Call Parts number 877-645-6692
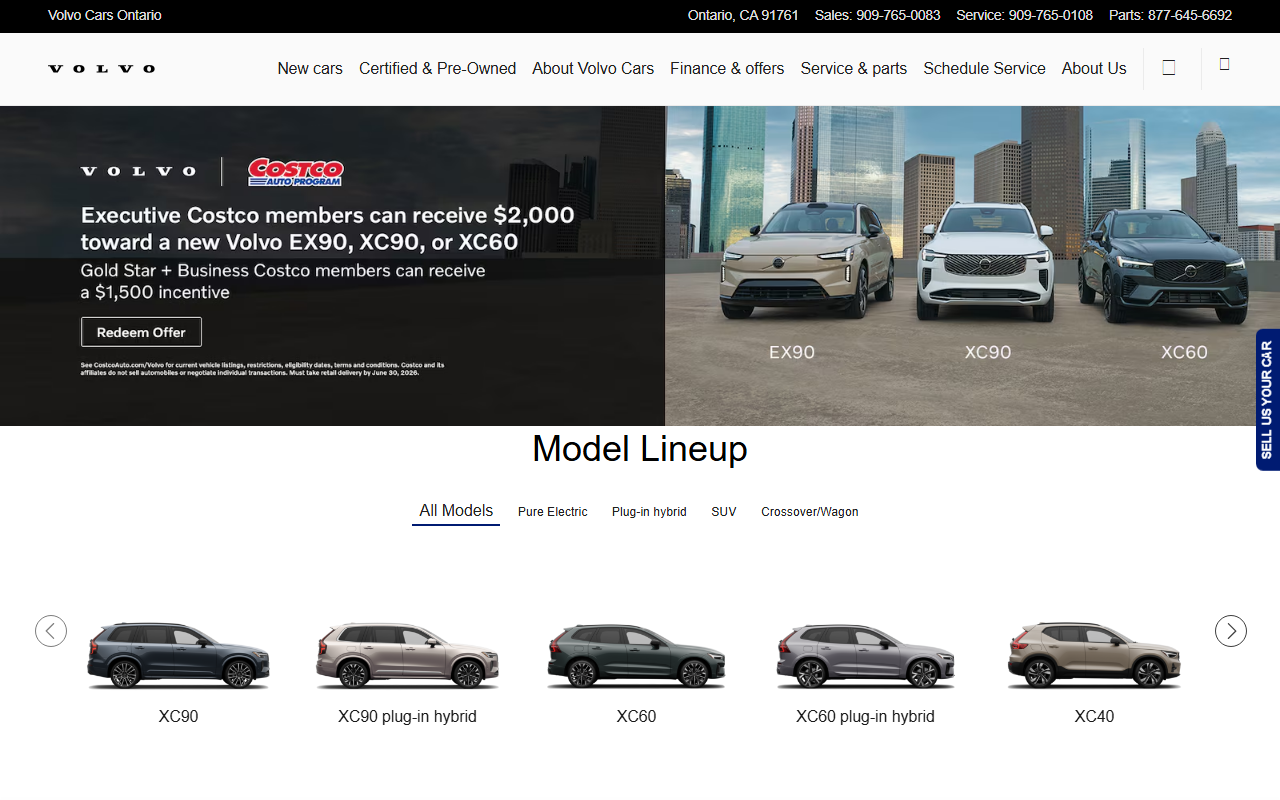Viewport: 1280px width, 800px height. (x=1170, y=15)
